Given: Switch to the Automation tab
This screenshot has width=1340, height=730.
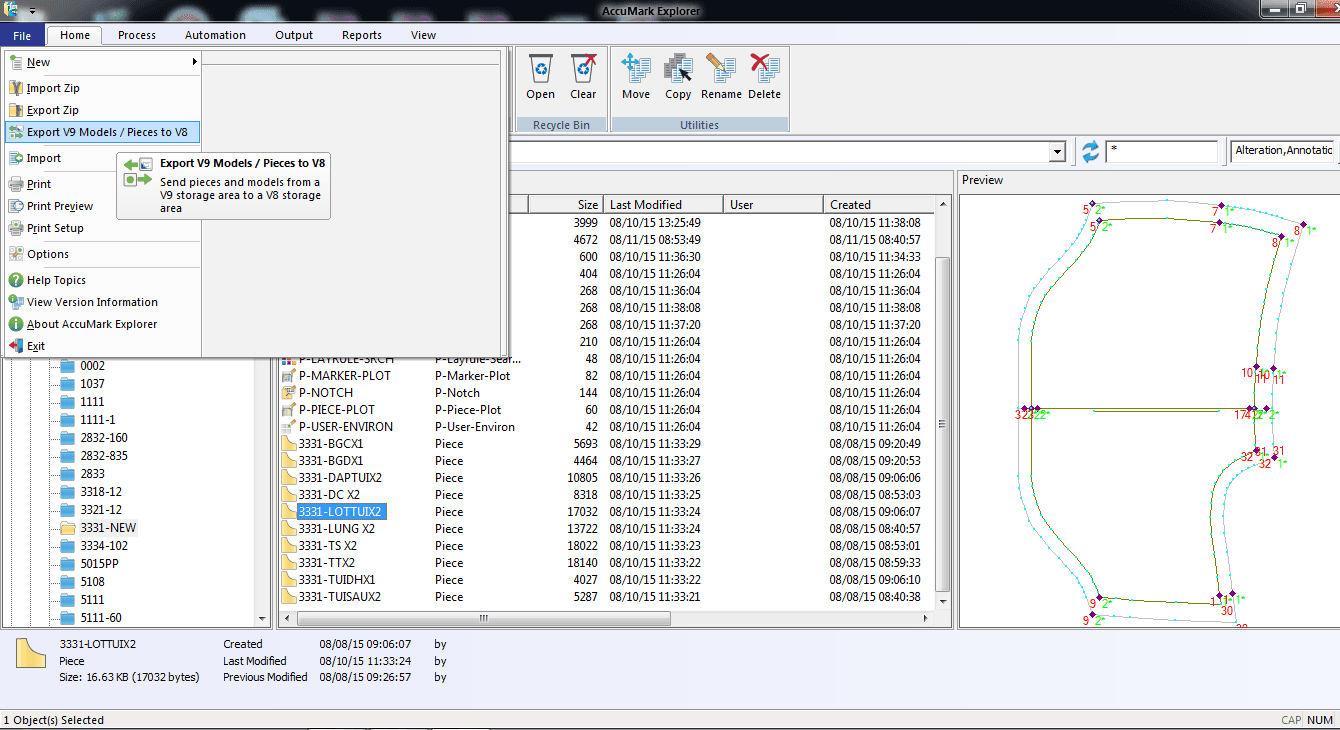Looking at the screenshot, I should [x=215, y=35].
